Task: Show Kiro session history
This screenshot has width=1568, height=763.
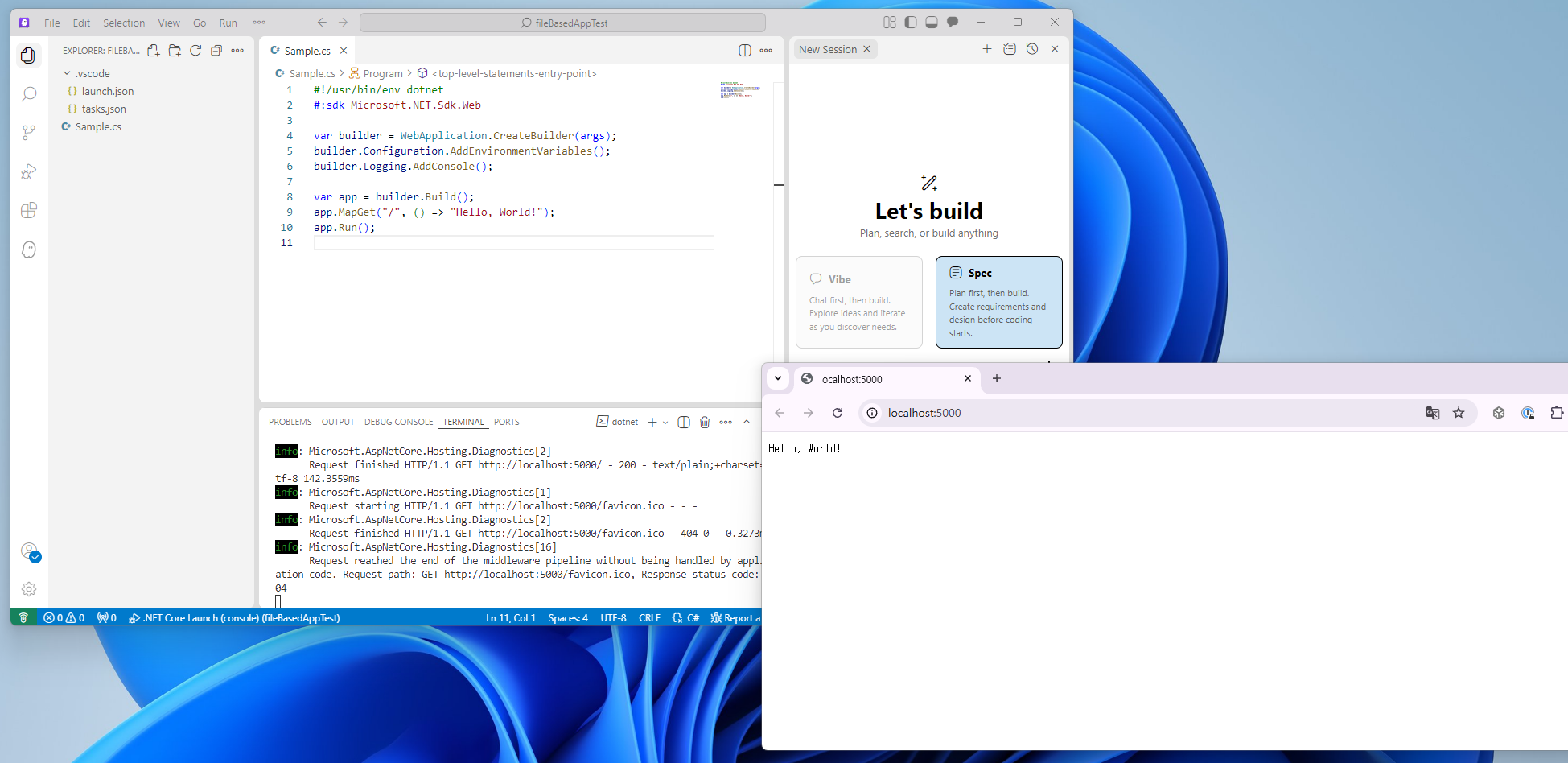Action: pyautogui.click(x=1032, y=49)
